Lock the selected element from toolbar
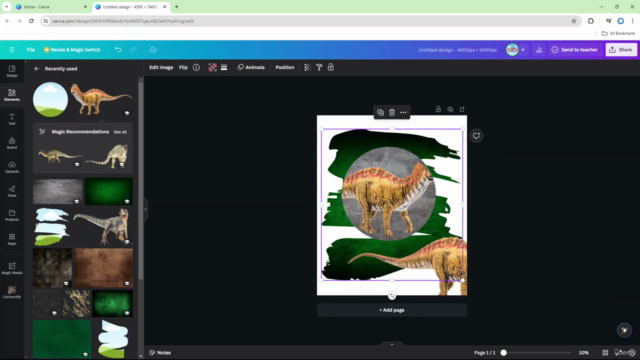Viewport: 640px width, 360px height. pyautogui.click(x=331, y=67)
